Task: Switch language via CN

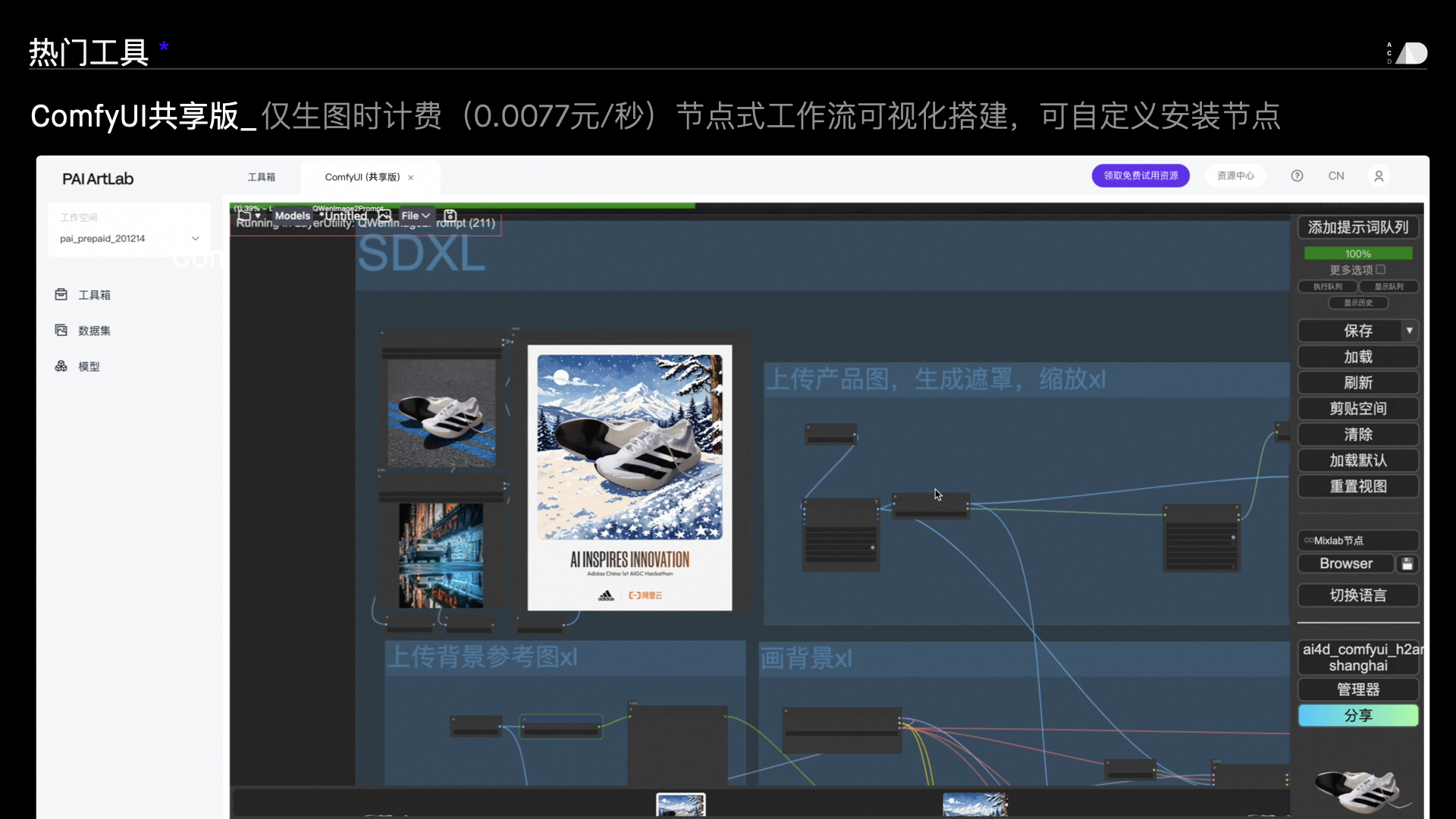Action: coord(1336,176)
